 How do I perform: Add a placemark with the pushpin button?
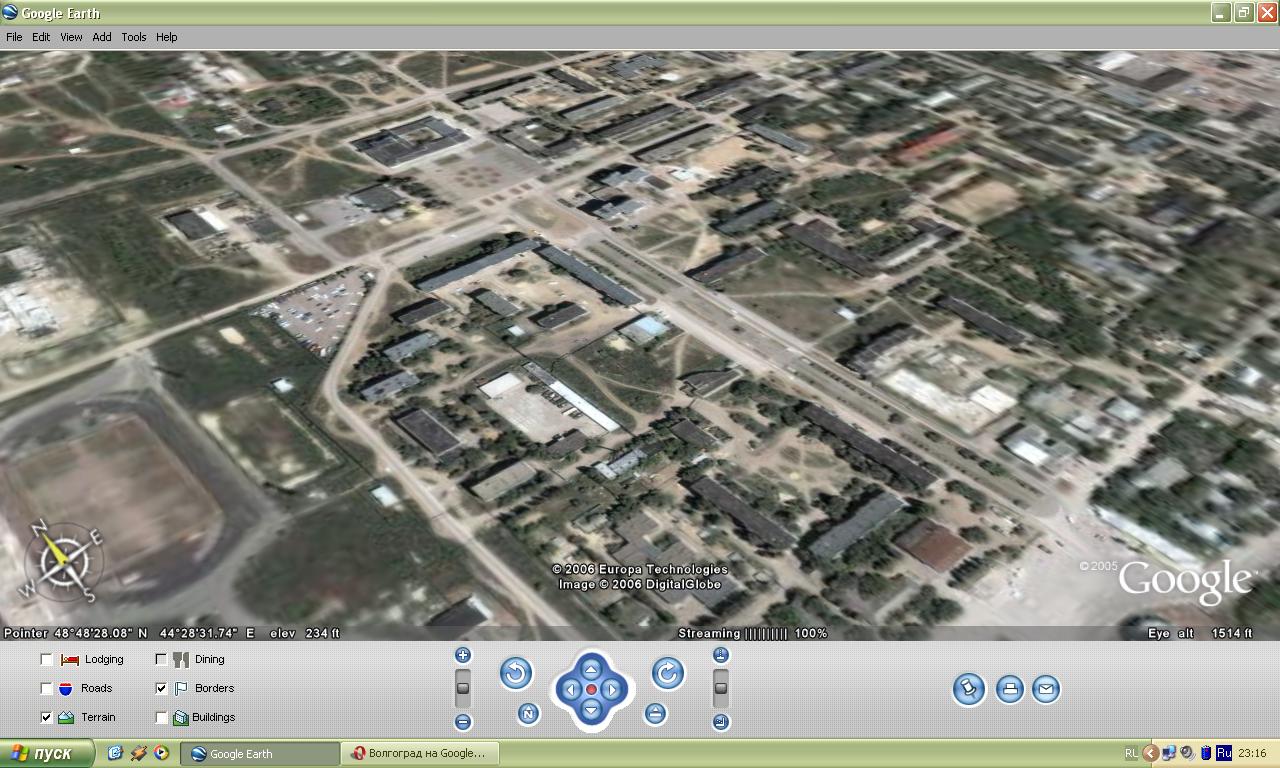coord(969,689)
